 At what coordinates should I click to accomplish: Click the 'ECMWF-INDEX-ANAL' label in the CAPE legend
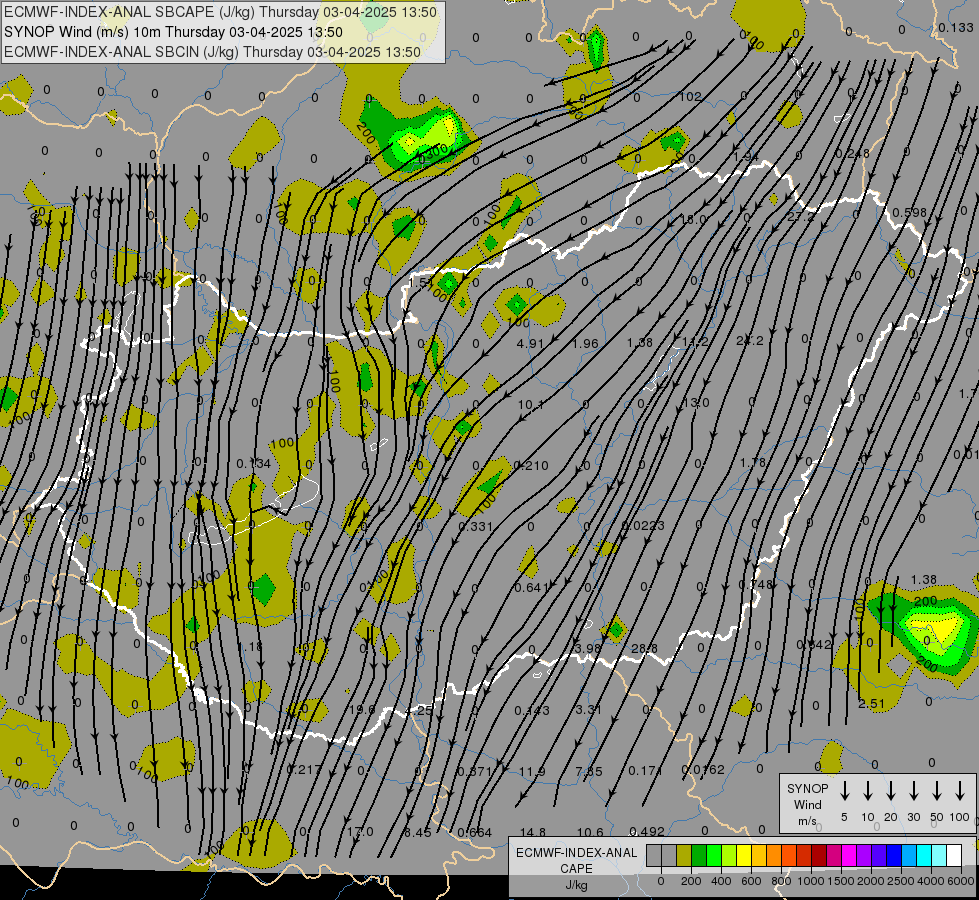point(576,853)
